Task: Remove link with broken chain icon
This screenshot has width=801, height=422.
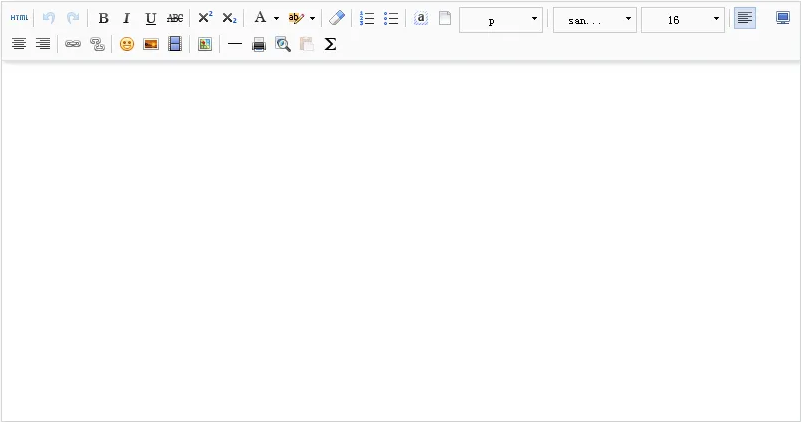Action: pyautogui.click(x=97, y=44)
